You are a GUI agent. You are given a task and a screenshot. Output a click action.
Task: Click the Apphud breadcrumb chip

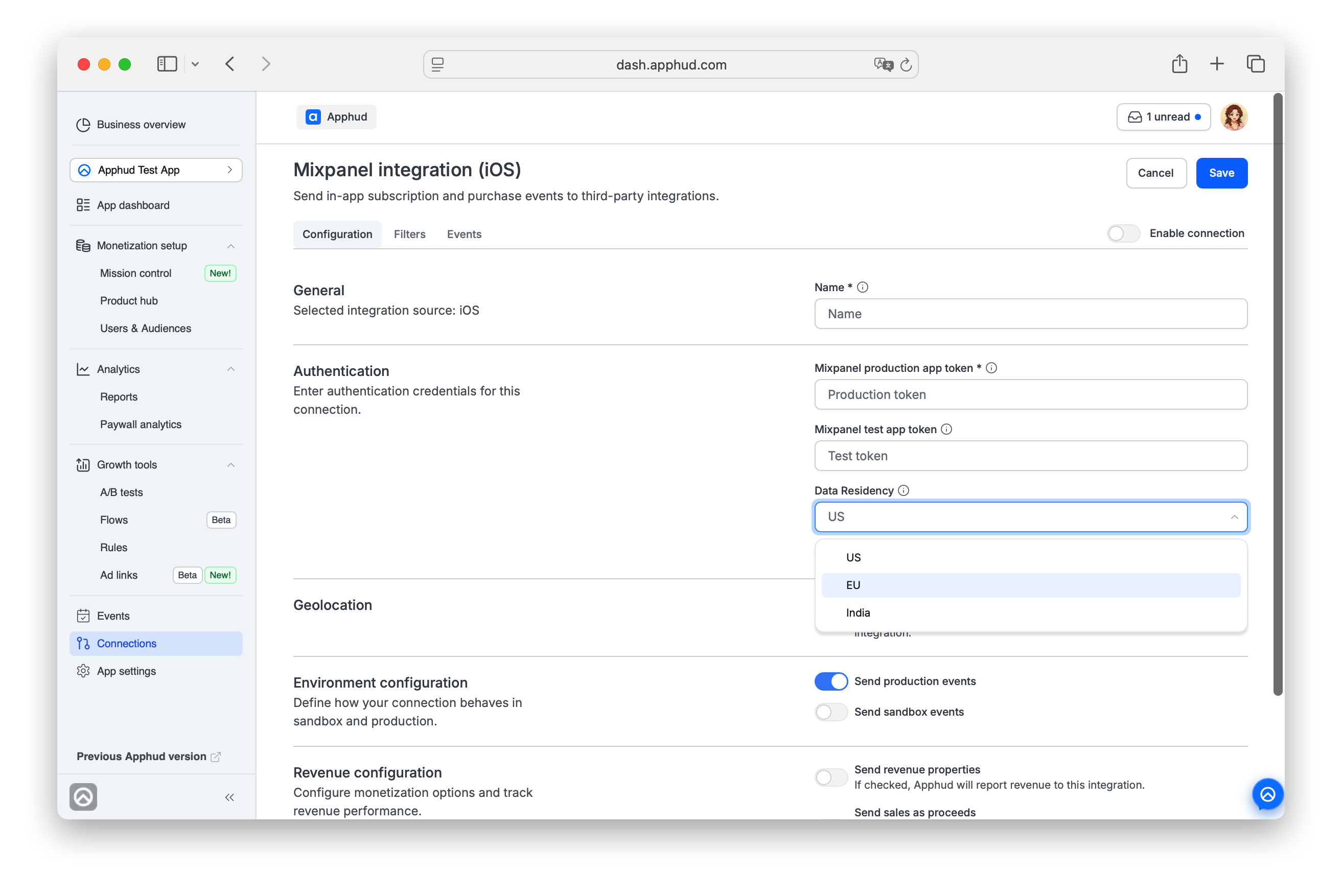[336, 117]
